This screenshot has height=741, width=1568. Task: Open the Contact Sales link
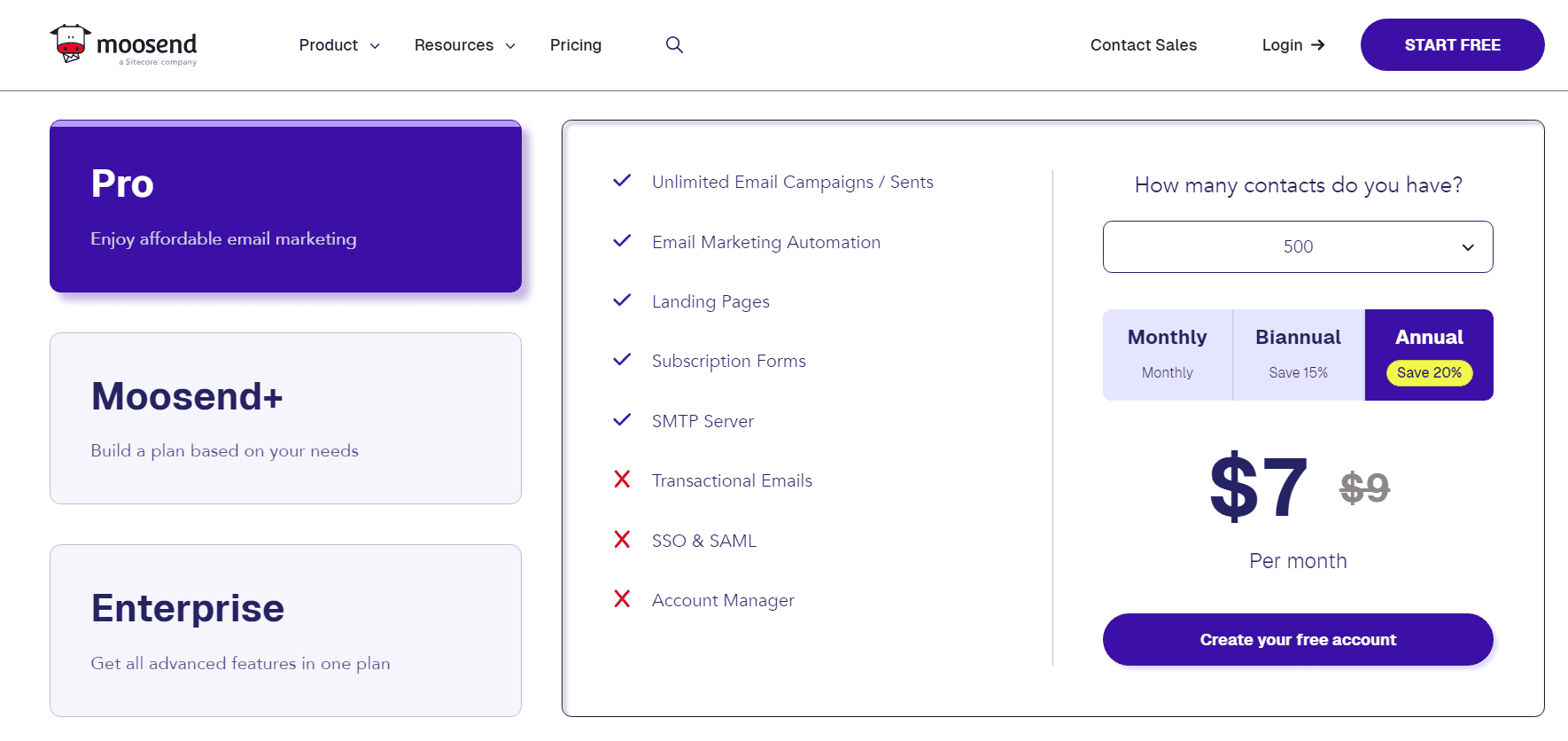(x=1144, y=44)
